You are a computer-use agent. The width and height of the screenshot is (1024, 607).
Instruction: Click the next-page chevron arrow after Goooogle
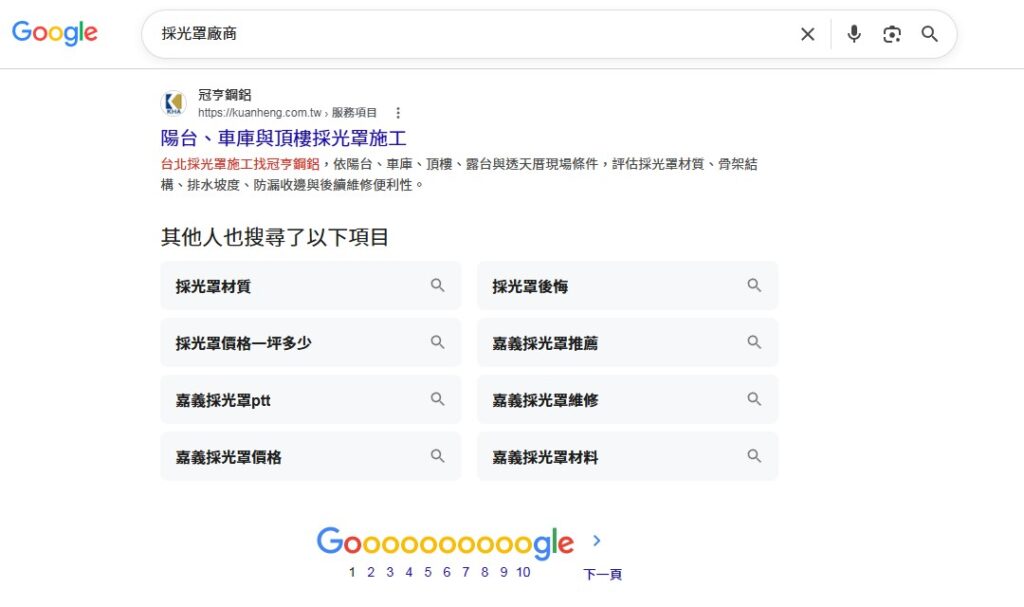tap(596, 540)
